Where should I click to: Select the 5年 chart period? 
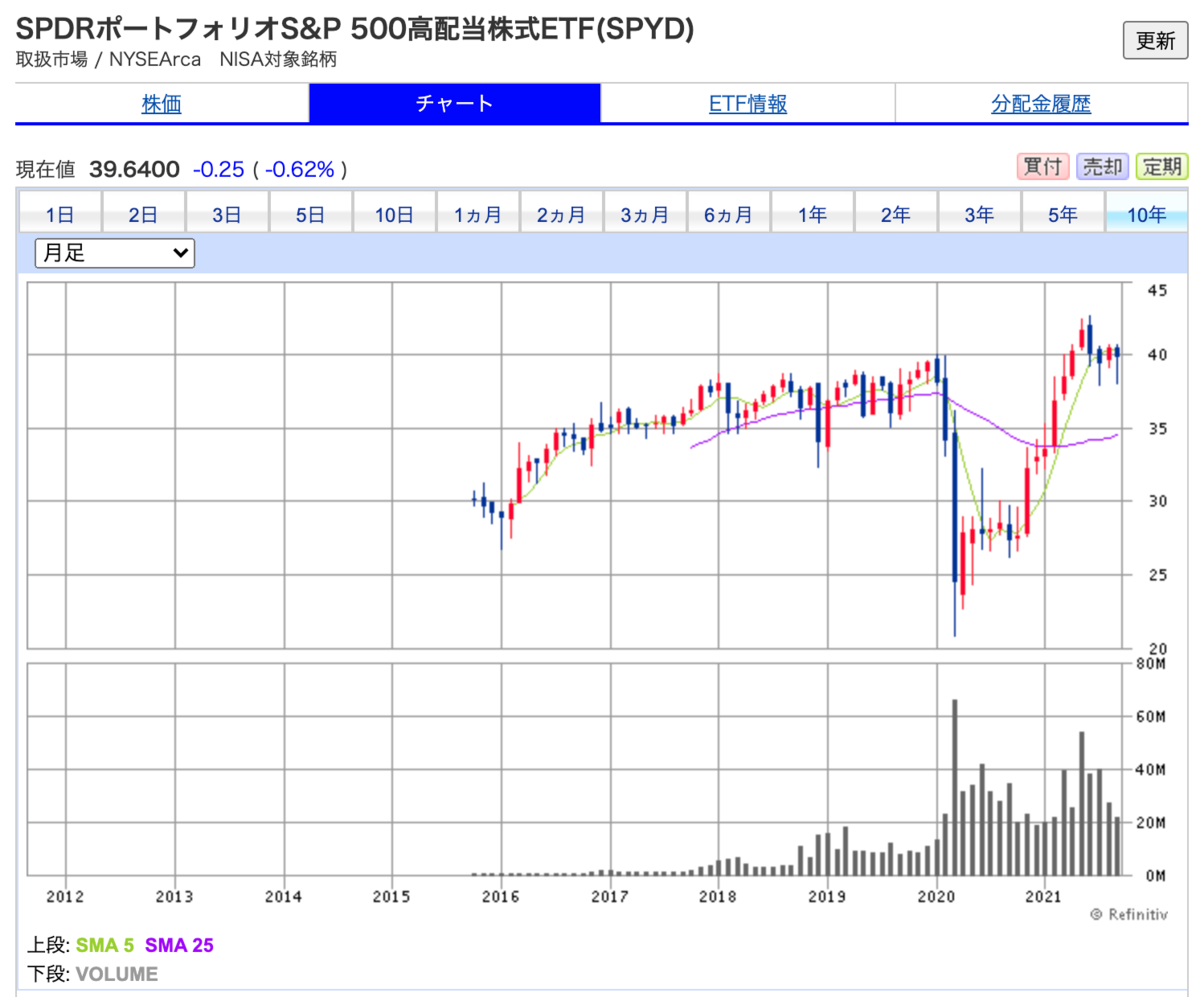click(x=1063, y=214)
